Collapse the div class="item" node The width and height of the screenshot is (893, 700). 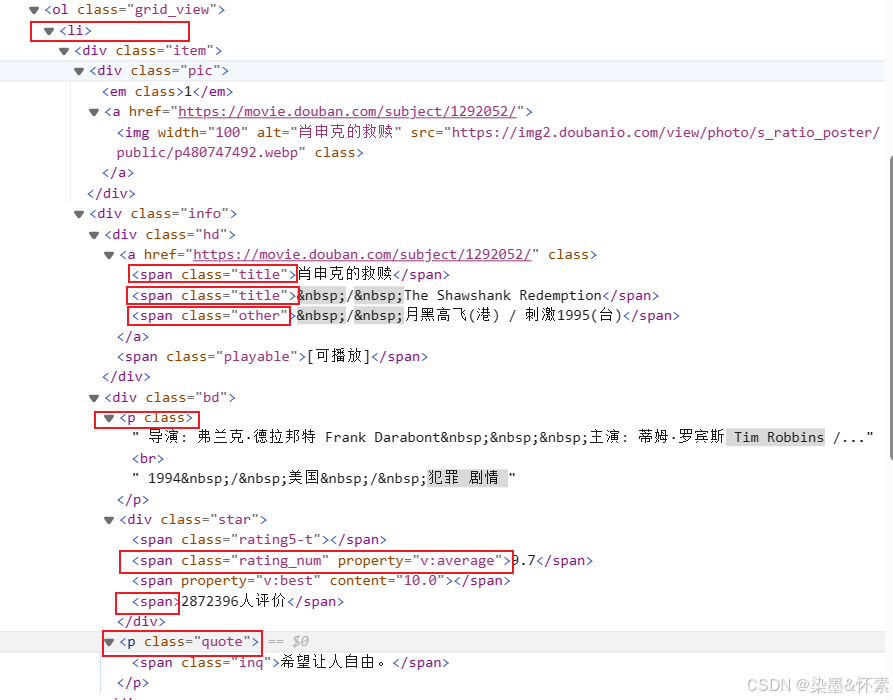pyautogui.click(x=64, y=51)
